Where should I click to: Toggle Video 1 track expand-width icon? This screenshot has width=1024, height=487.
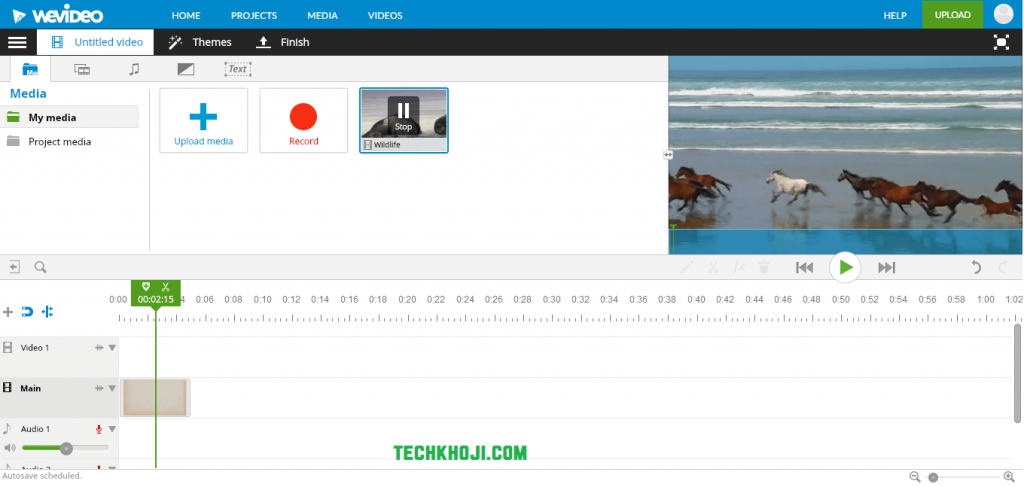click(x=99, y=348)
